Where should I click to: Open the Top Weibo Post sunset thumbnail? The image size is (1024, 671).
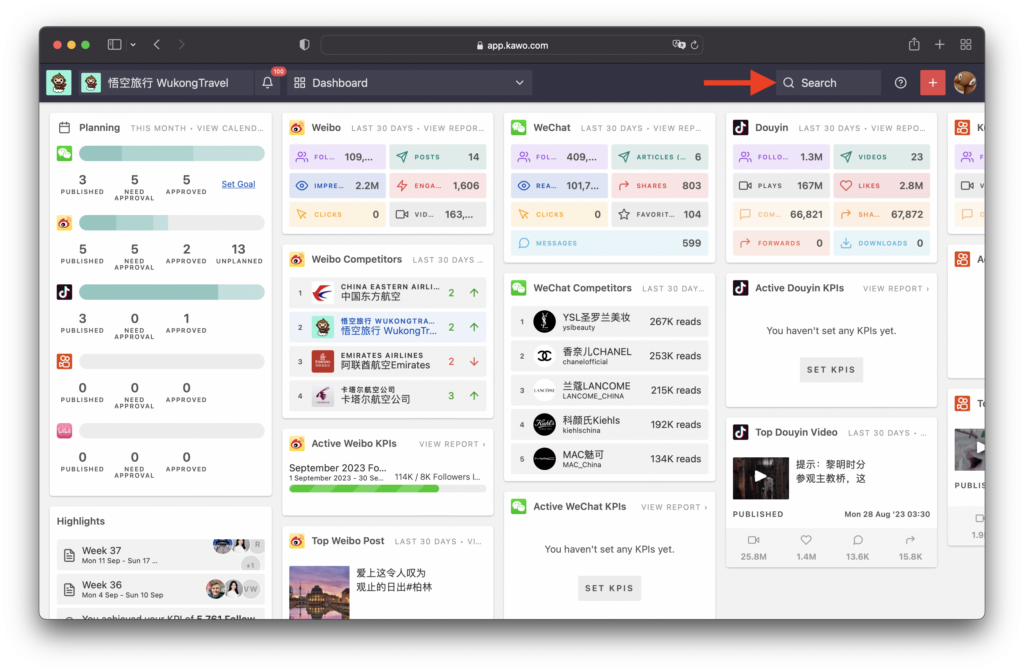[319, 592]
